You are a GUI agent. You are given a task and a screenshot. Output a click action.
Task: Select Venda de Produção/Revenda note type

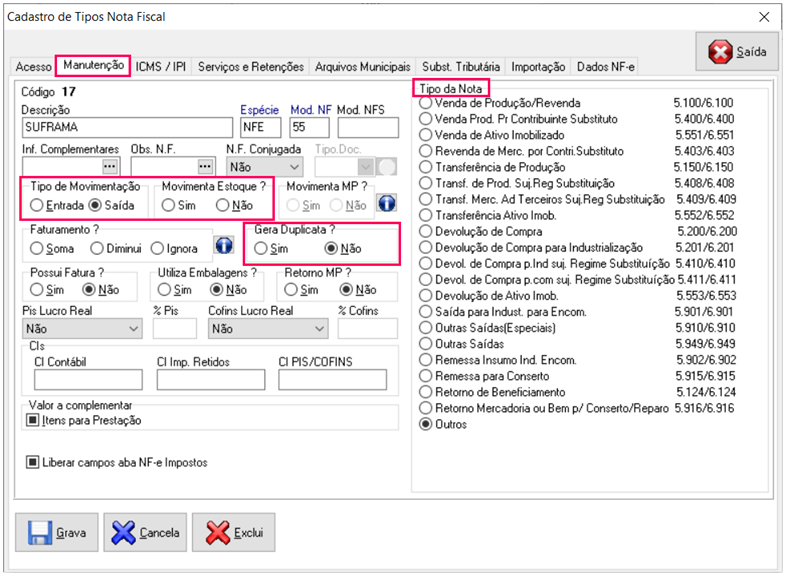point(427,103)
